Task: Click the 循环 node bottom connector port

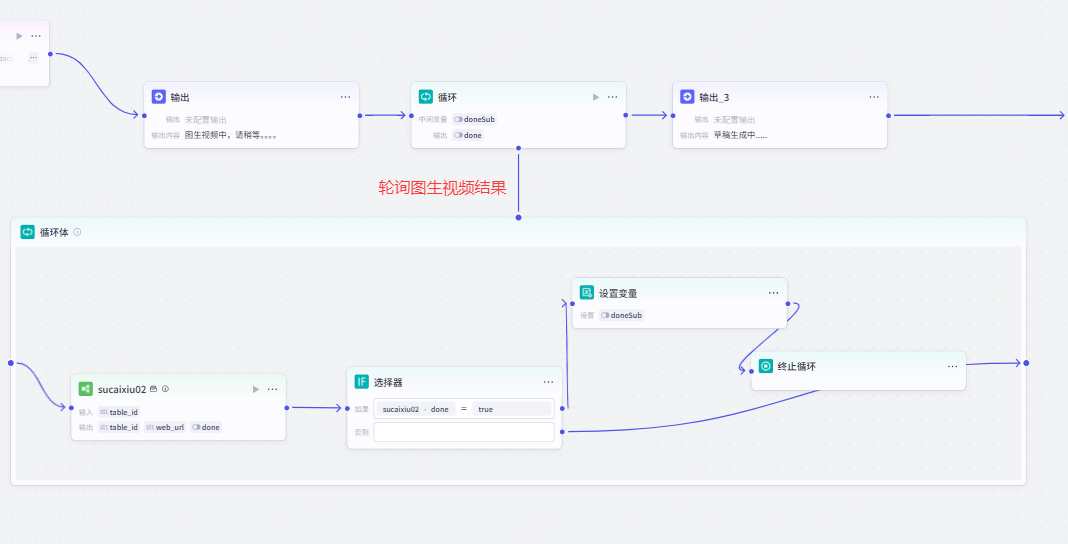Action: point(518,148)
